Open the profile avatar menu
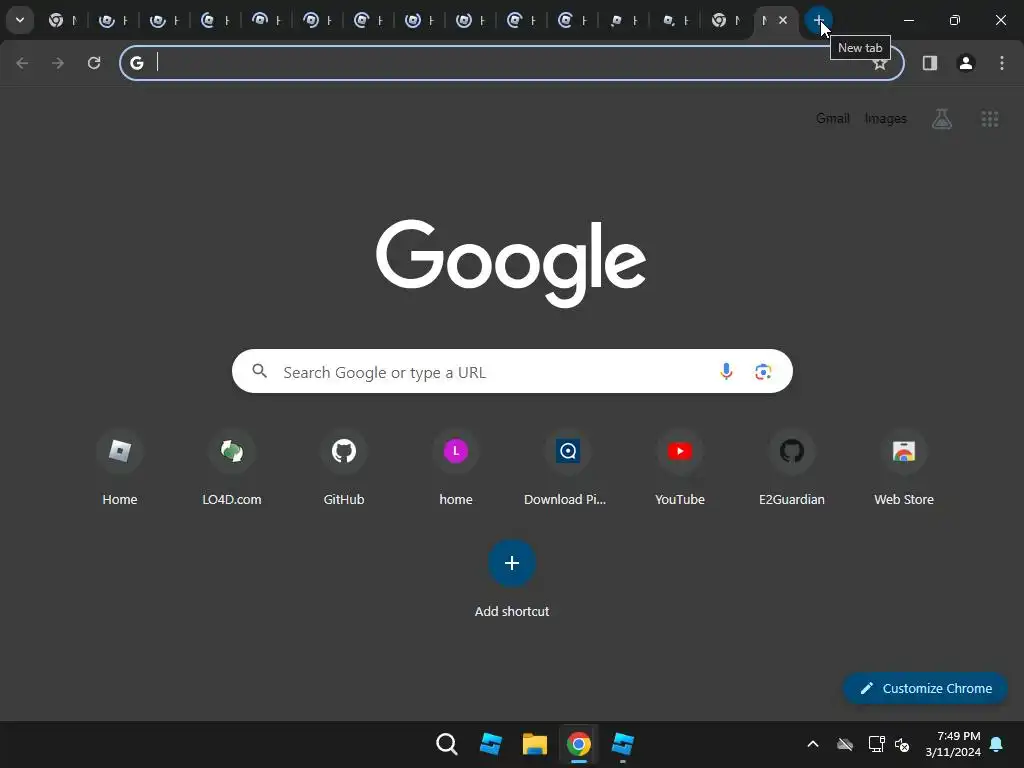 [966, 63]
